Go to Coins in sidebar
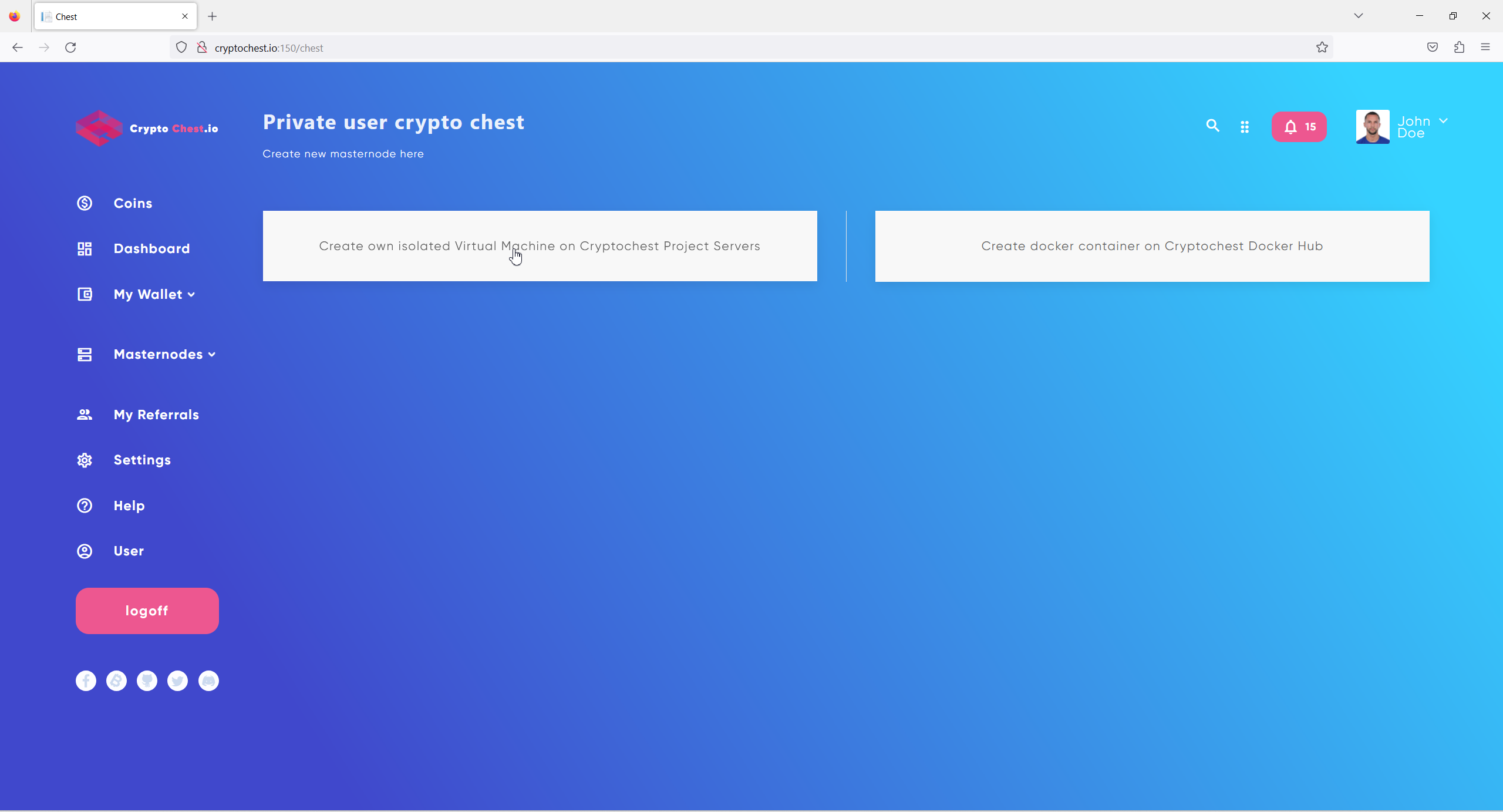The height and width of the screenshot is (812, 1503). point(133,203)
